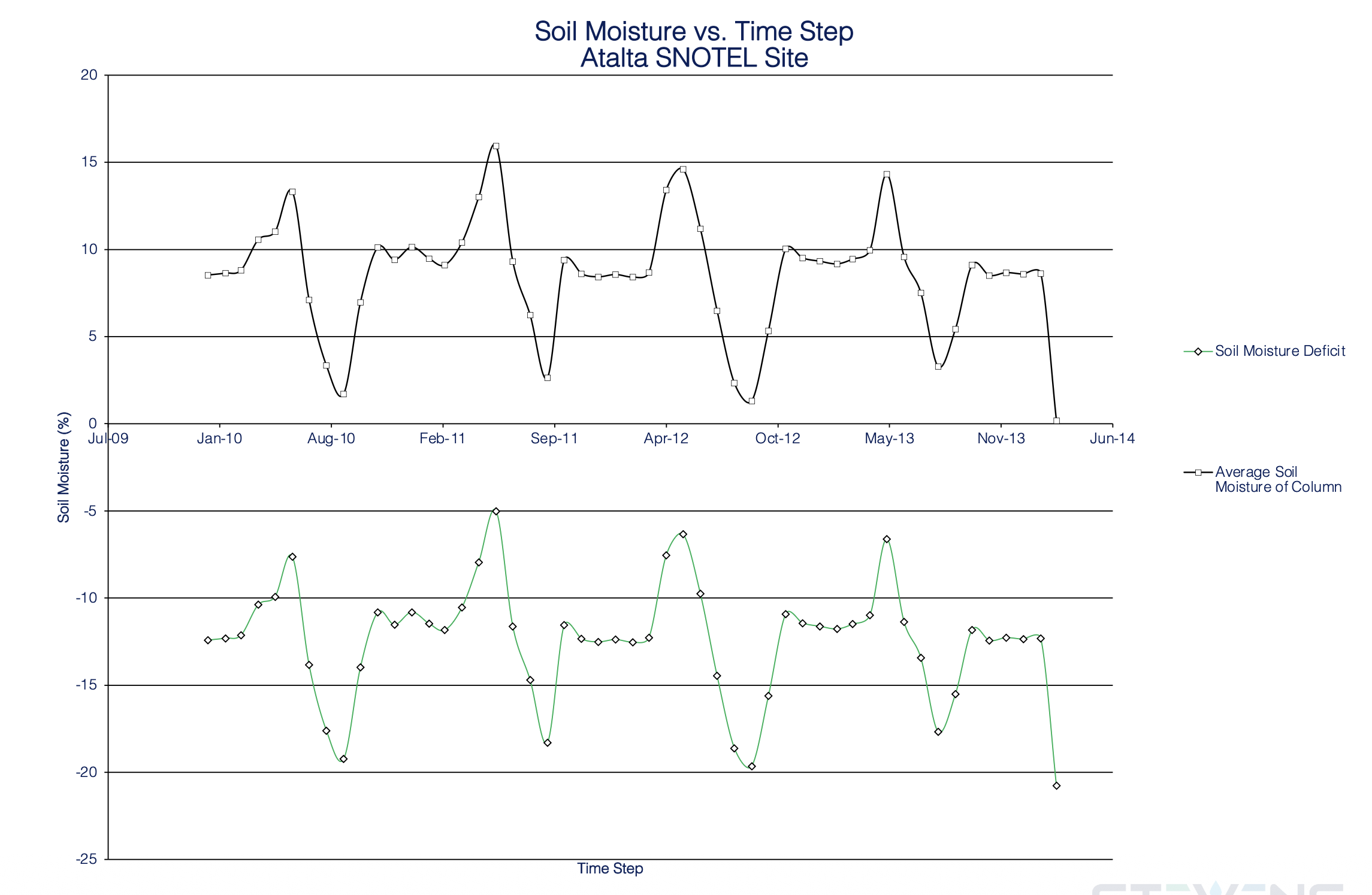Click the chart title 'Soil Moisture vs. Time Step'
The width and height of the screenshot is (1372, 895).
coord(694,31)
